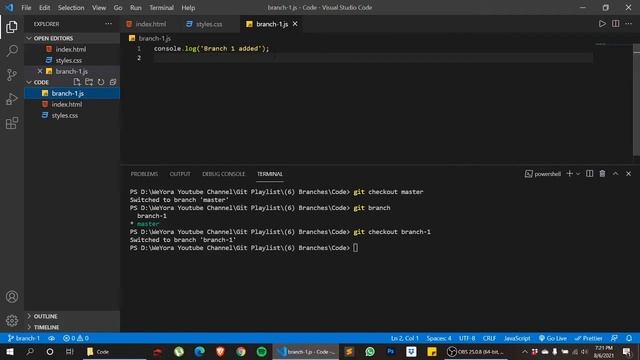Viewport: 640px width, 360px height.
Task: Switch to the DEBUG CONSOLE tab
Action: (223, 174)
